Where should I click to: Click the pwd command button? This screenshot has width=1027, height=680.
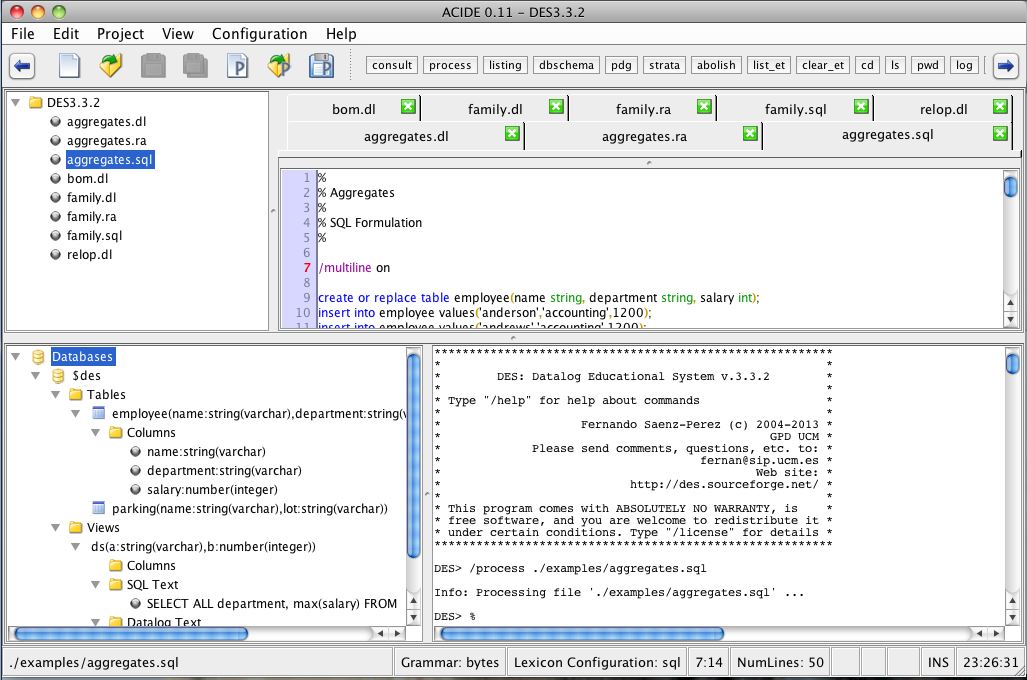(927, 65)
